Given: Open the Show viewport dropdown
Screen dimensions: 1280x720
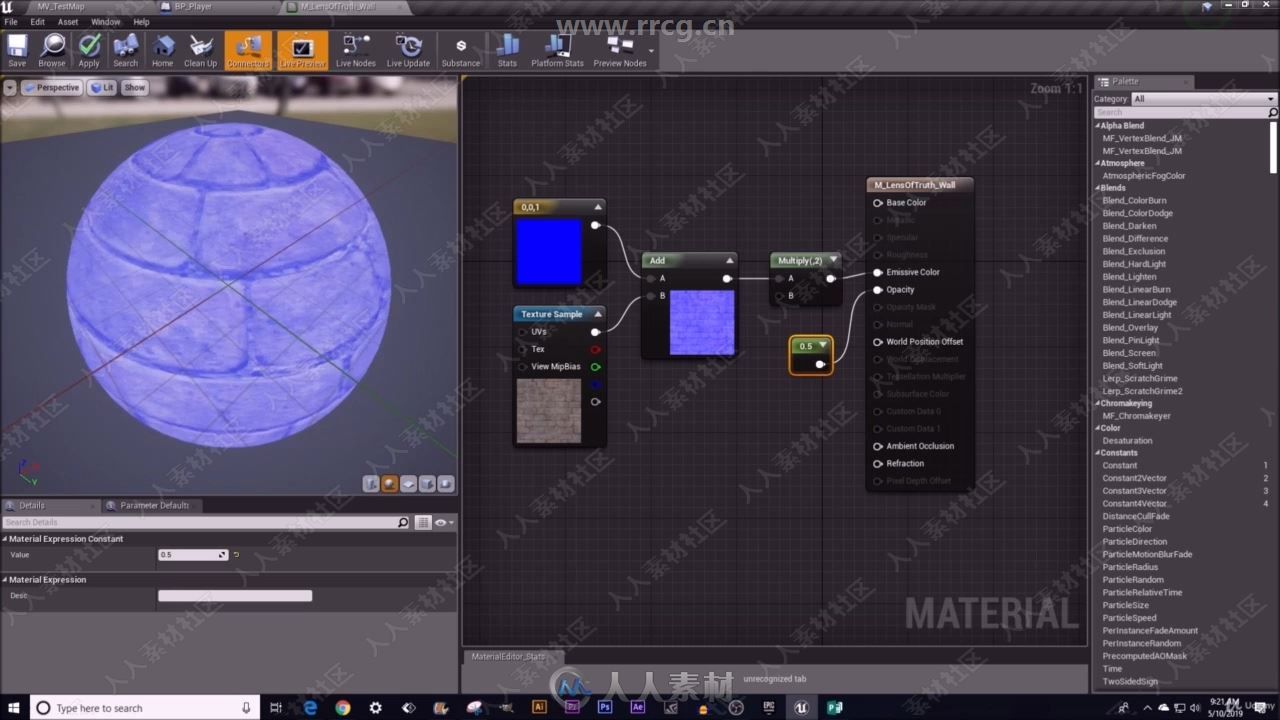Looking at the screenshot, I should pyautogui.click(x=134, y=87).
